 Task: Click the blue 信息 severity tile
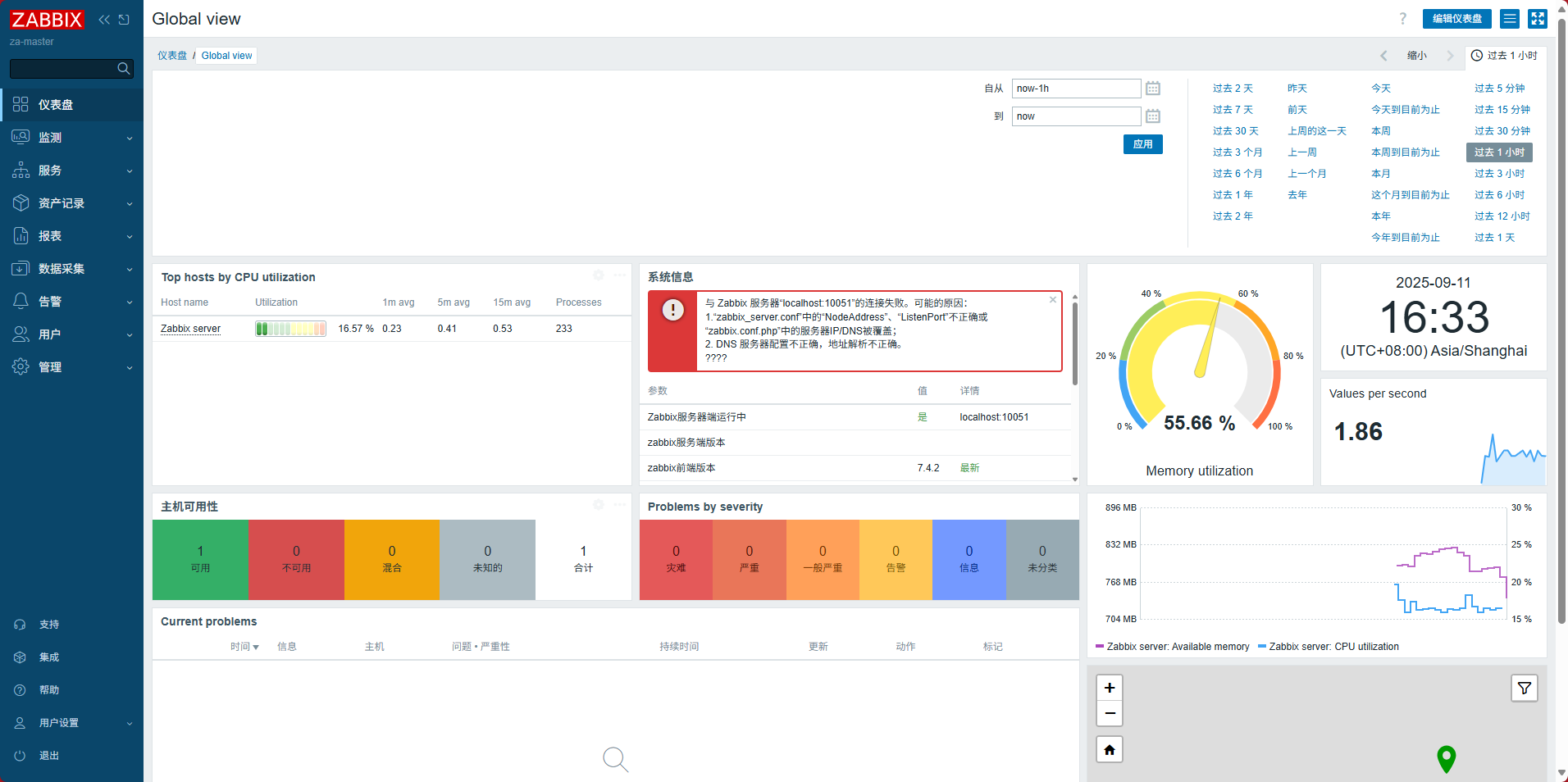click(x=969, y=560)
